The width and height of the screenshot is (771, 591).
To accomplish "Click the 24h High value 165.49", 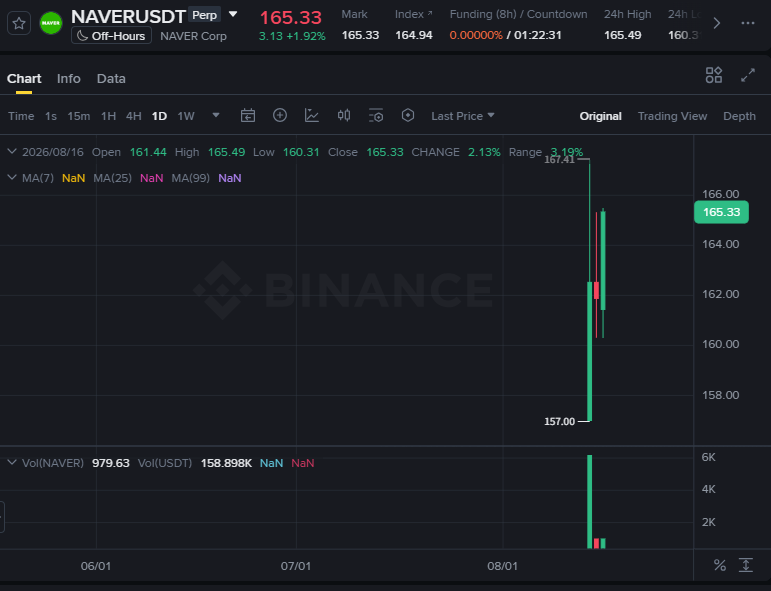I will 623,35.
